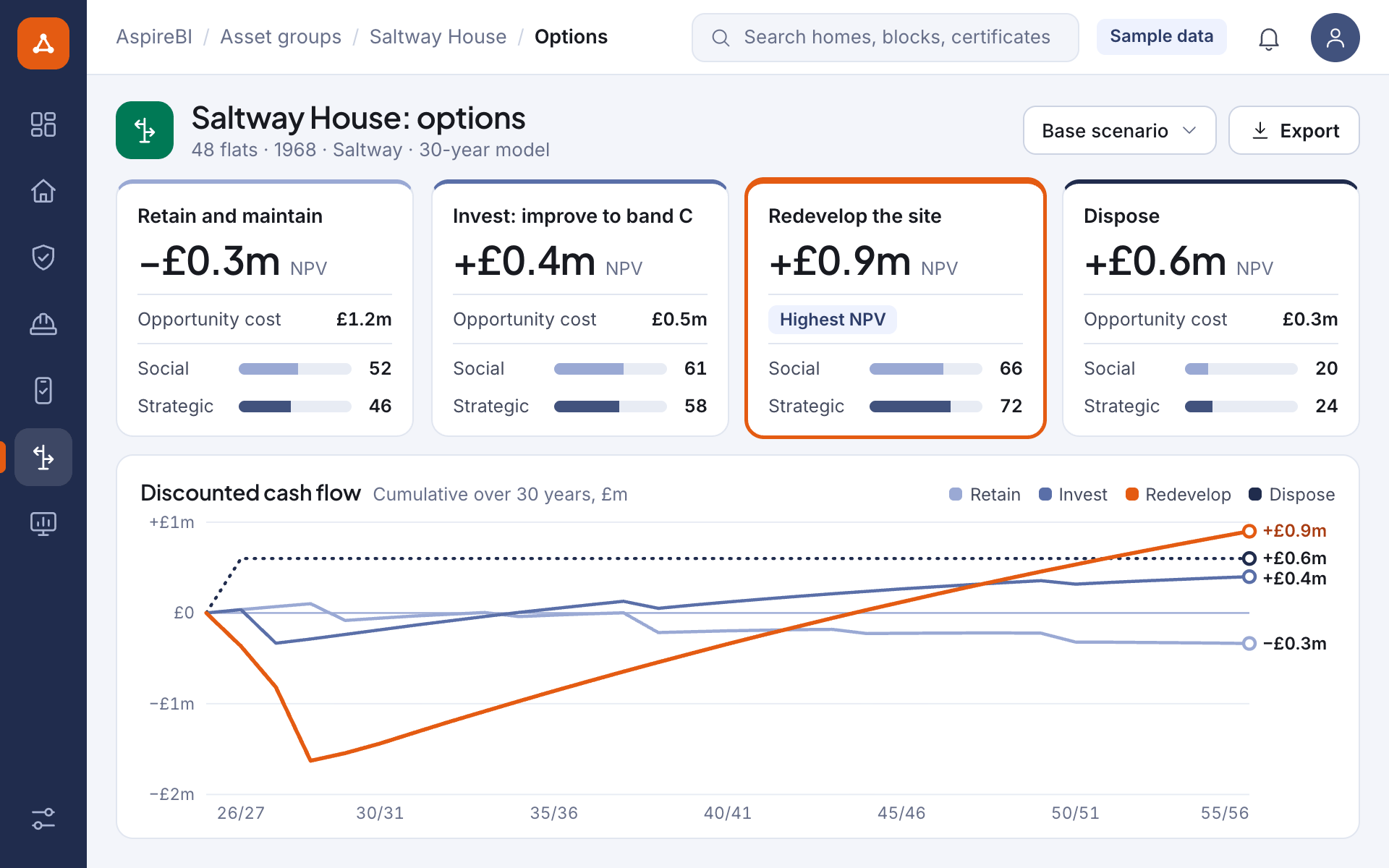The height and width of the screenshot is (868, 1389).
Task: Open the sliders settings icon in sidebar
Action: tap(43, 819)
